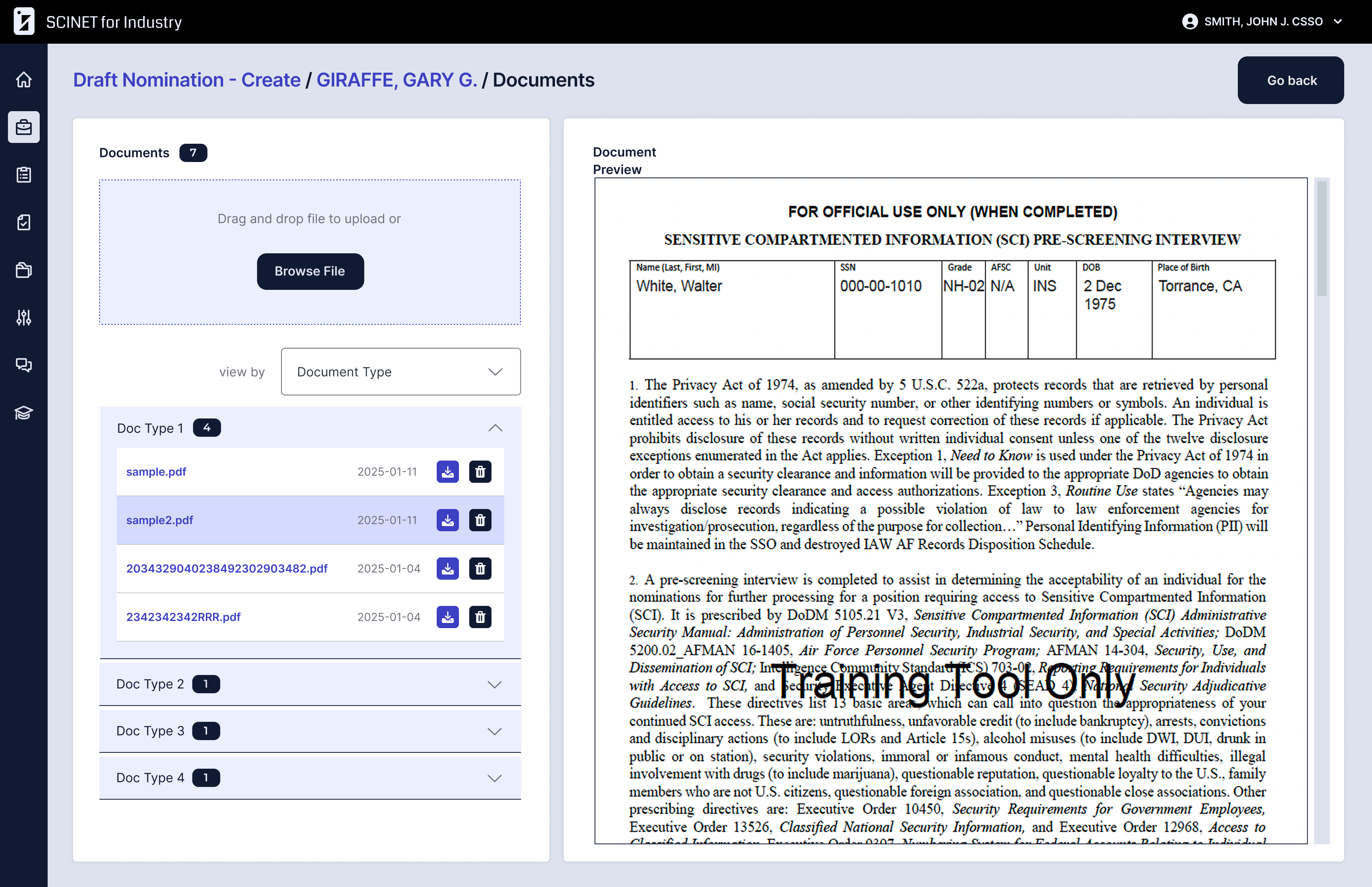1372x887 pixels.
Task: Select the clipboard list sidebar icon
Action: pos(23,175)
